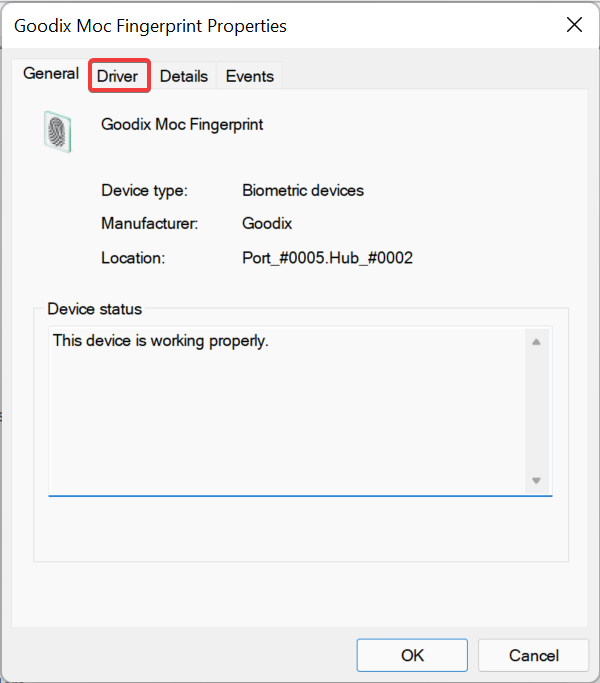Select the Details tab
Viewport: 600px width, 683px height.
click(184, 76)
